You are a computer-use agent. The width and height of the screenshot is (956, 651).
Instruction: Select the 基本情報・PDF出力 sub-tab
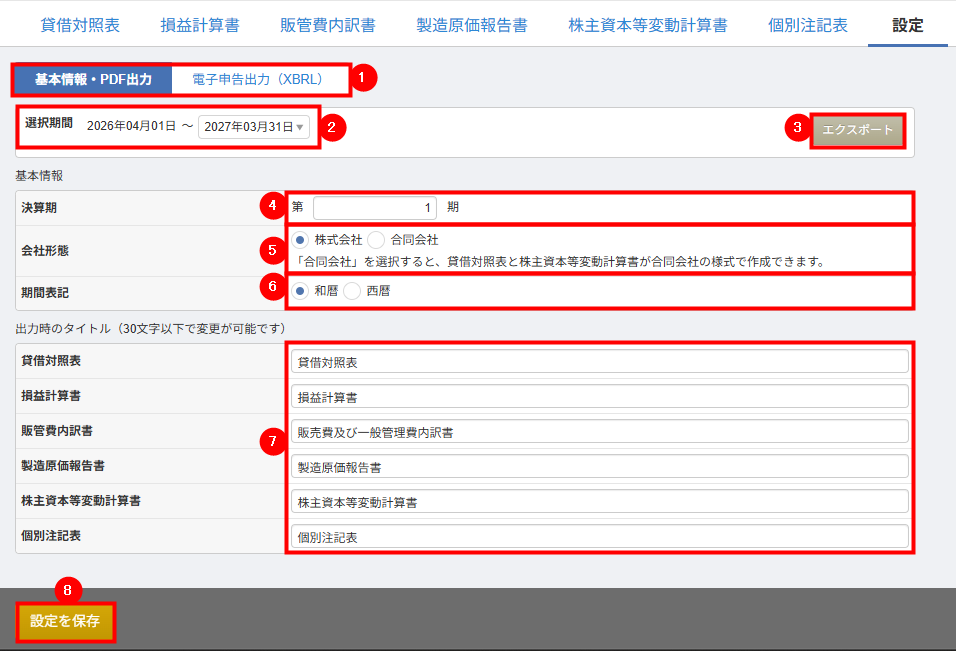click(93, 79)
